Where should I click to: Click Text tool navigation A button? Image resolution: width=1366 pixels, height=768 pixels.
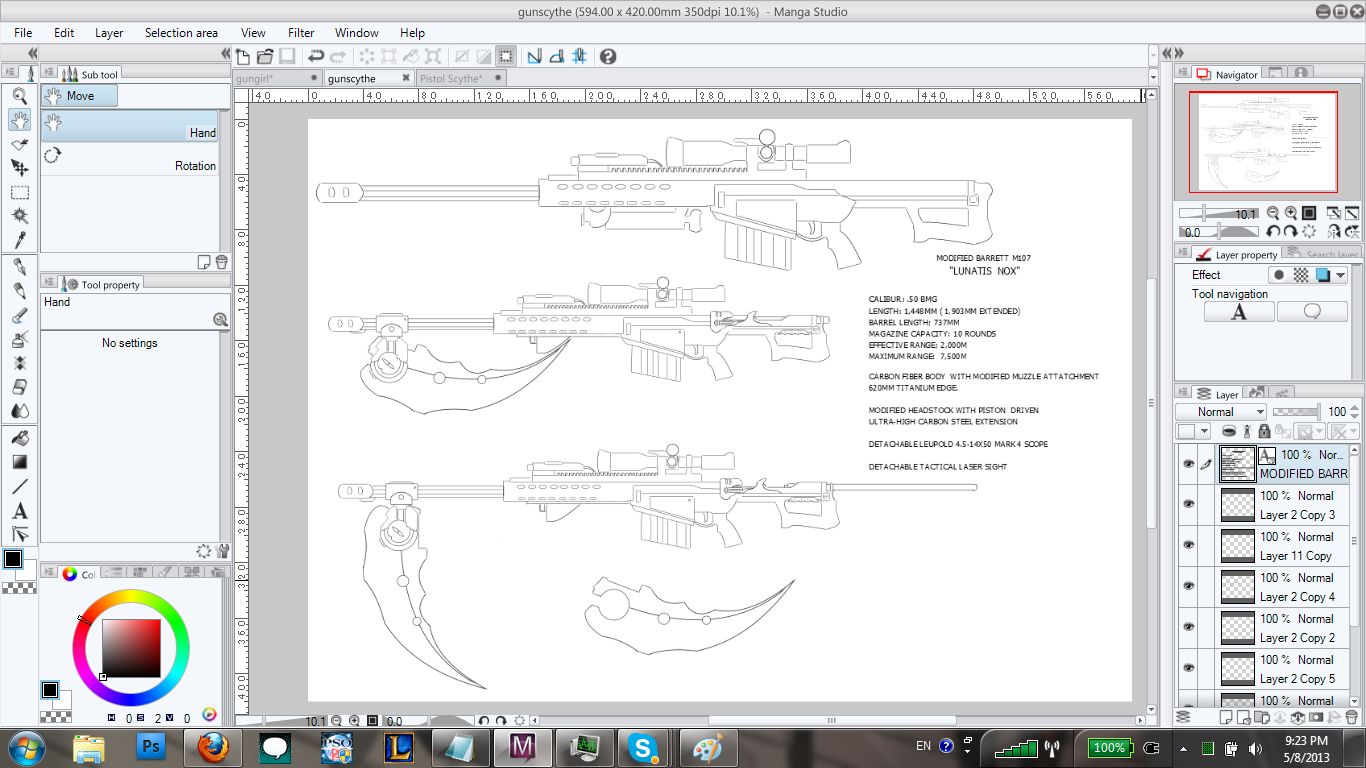(x=1239, y=311)
